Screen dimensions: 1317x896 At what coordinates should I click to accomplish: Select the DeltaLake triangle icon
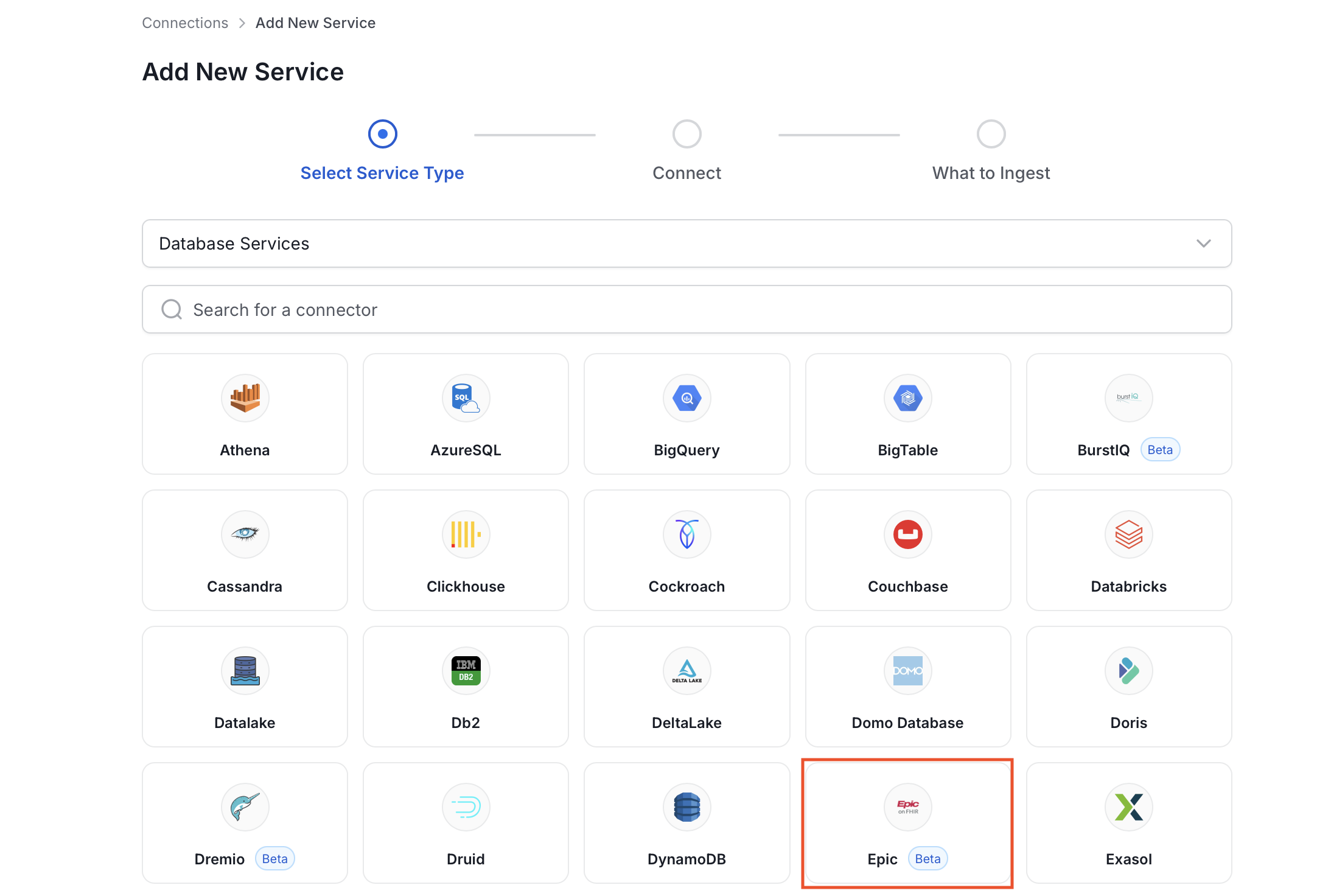(x=686, y=671)
